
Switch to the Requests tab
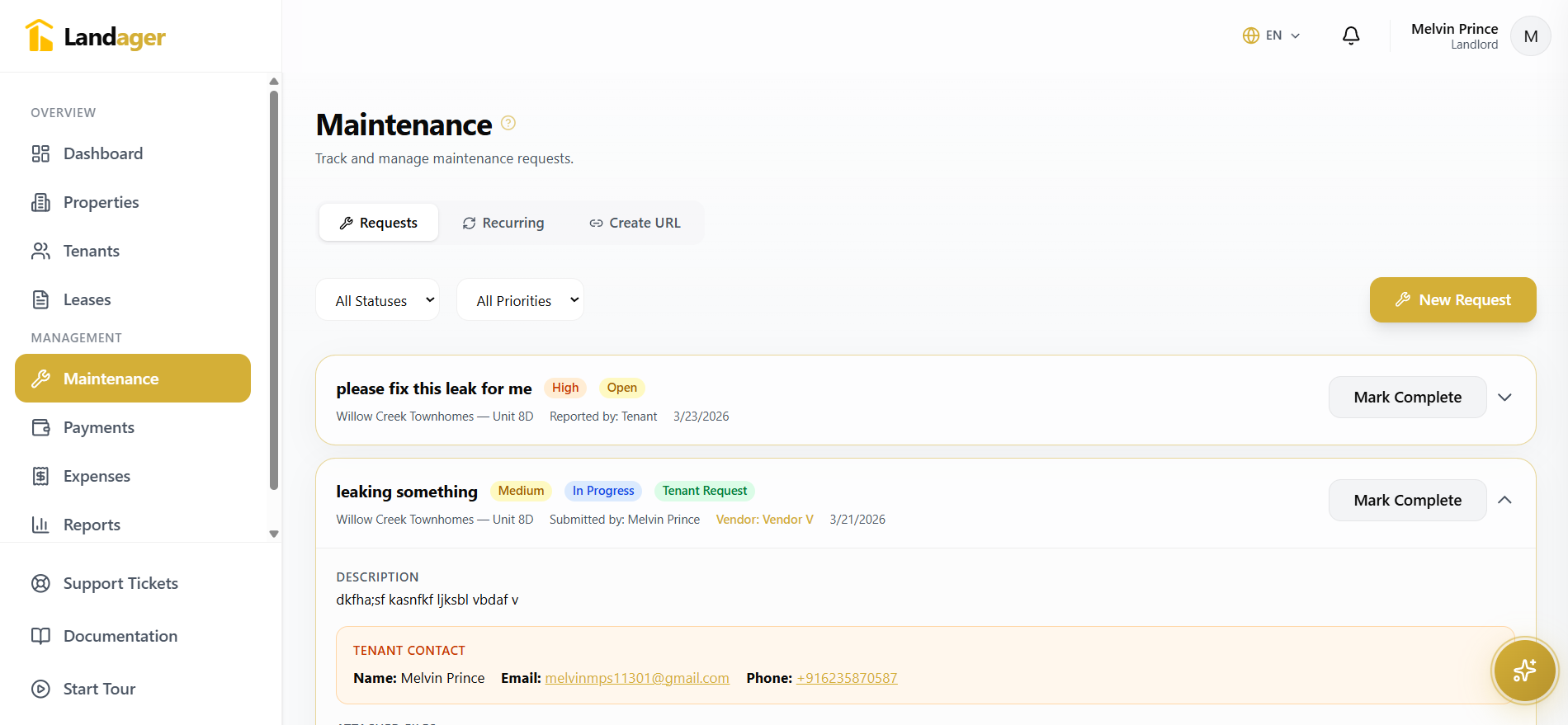379,223
